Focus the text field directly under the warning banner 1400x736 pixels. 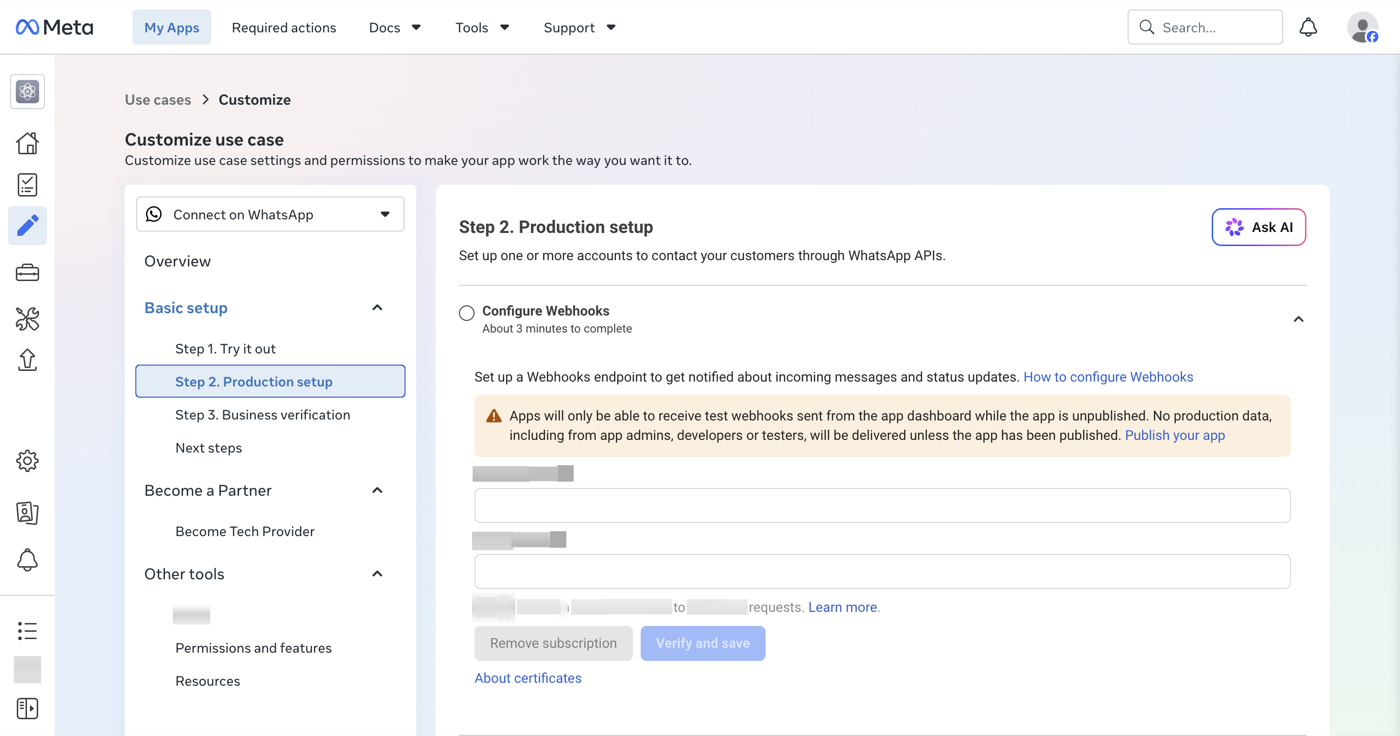[882, 505]
